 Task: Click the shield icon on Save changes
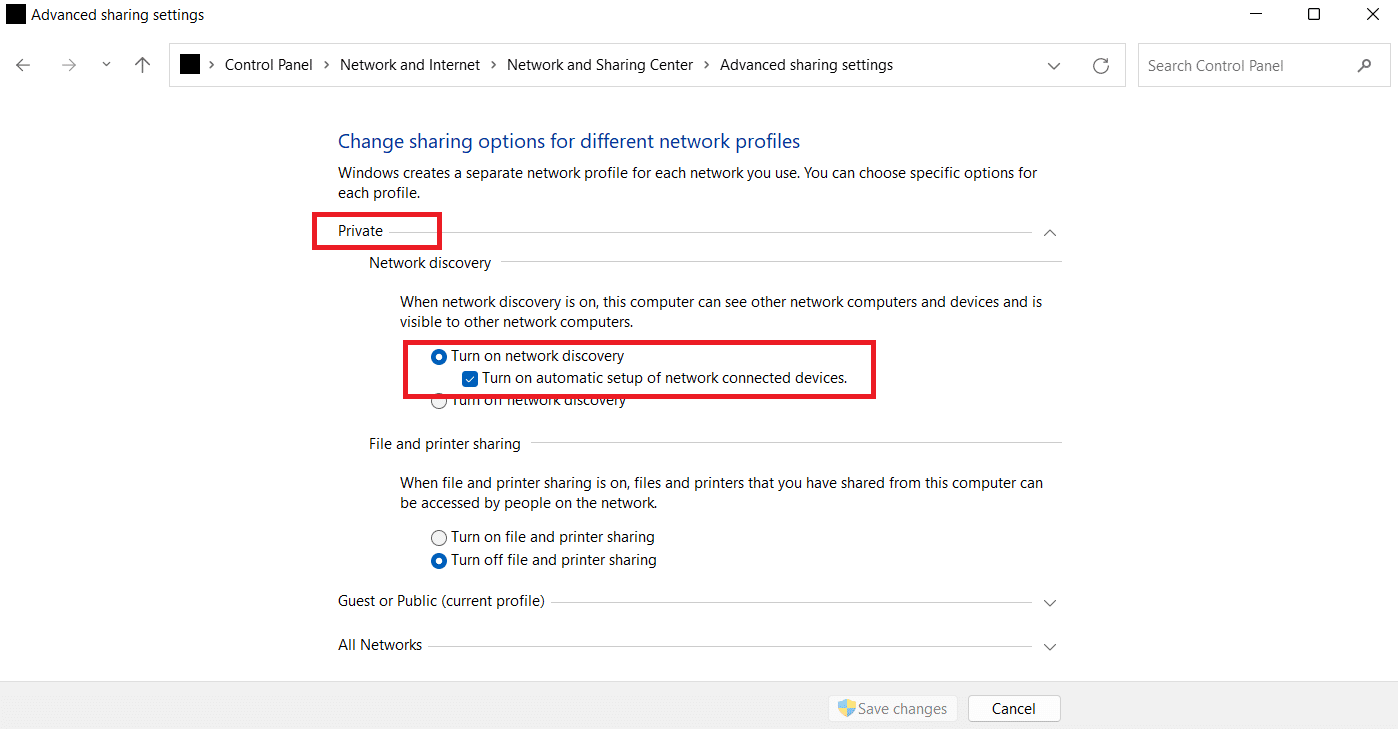845,708
